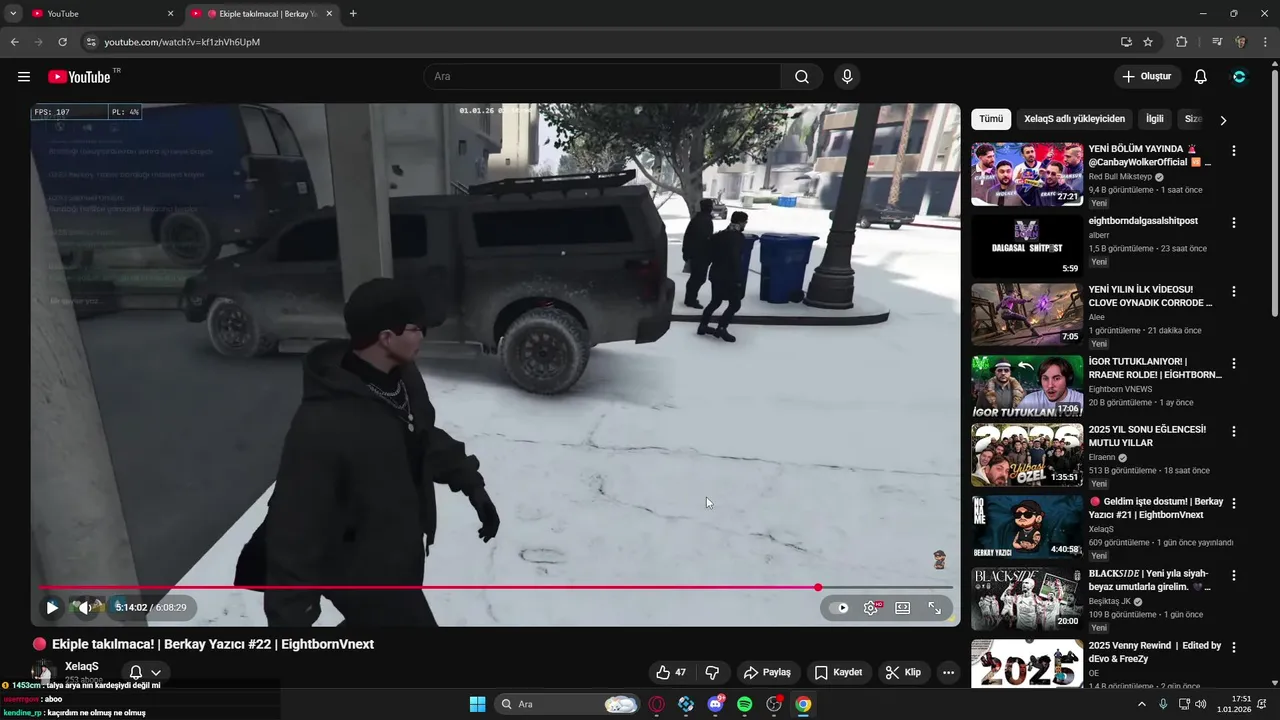The width and height of the screenshot is (1280, 720).
Task: Click the YouTube search input field
Action: (x=602, y=77)
